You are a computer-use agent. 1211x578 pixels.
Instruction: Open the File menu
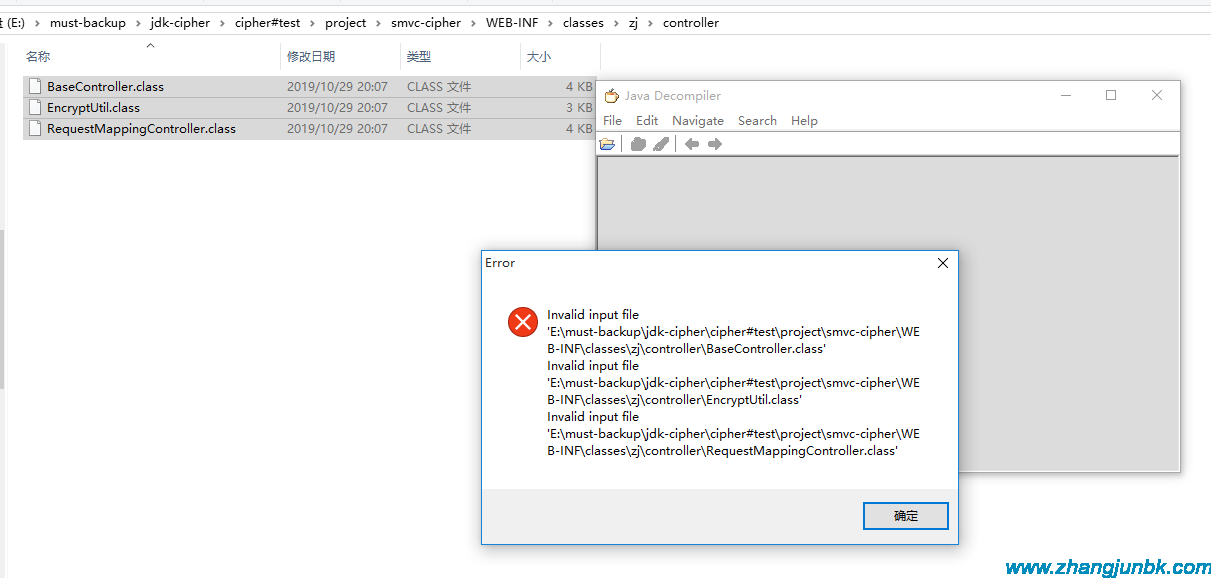click(x=612, y=121)
